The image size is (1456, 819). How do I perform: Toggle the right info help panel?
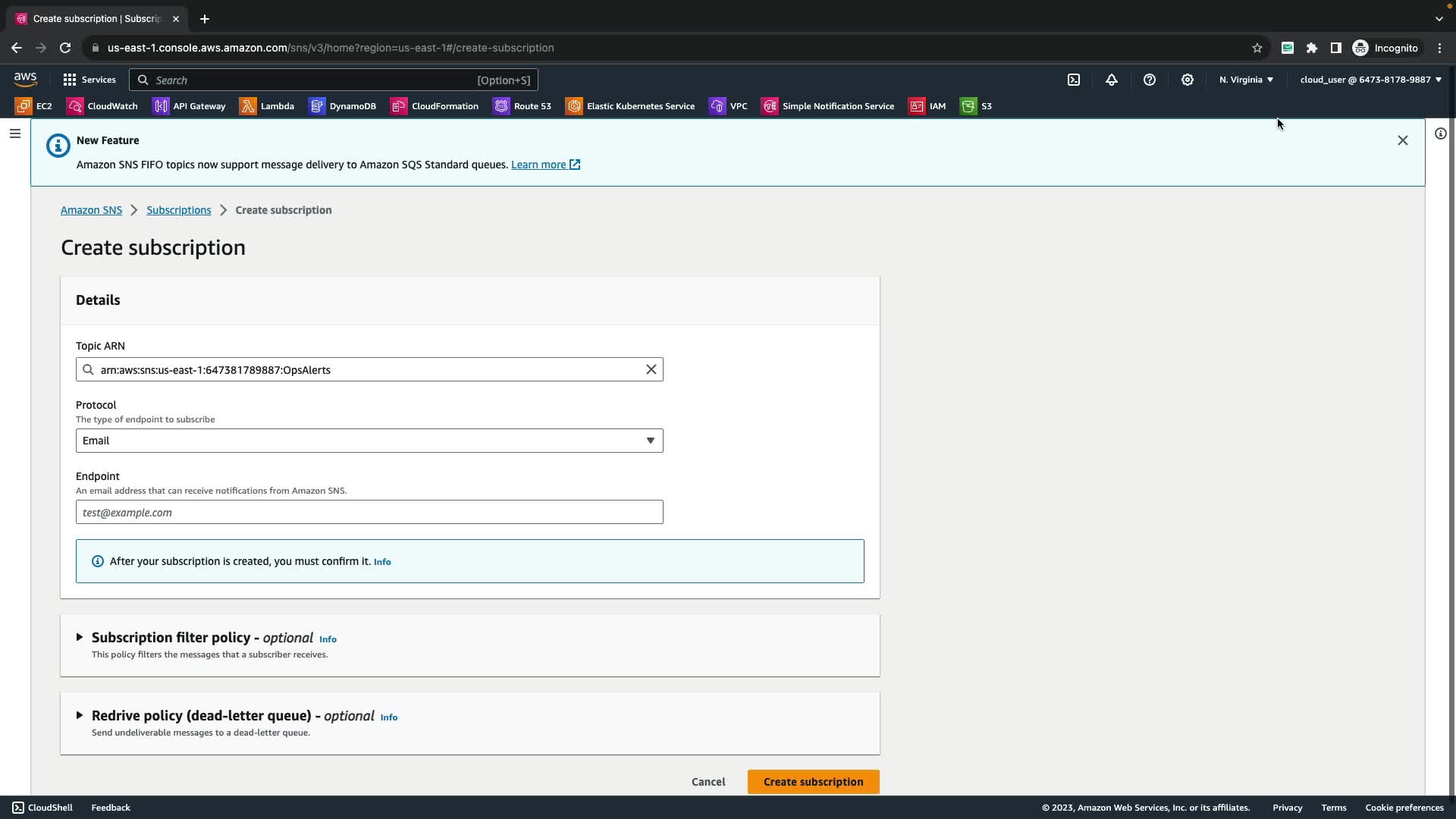(1440, 133)
